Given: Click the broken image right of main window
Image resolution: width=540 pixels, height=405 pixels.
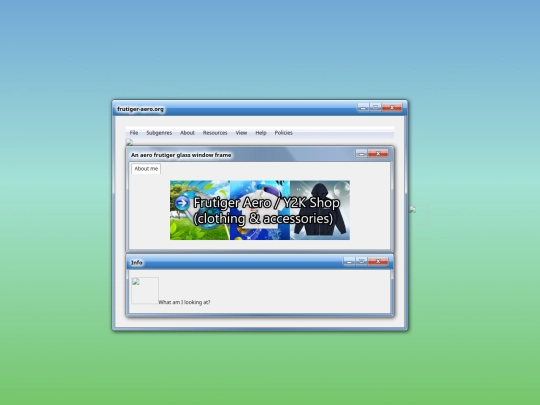Looking at the screenshot, I should 418,215.
